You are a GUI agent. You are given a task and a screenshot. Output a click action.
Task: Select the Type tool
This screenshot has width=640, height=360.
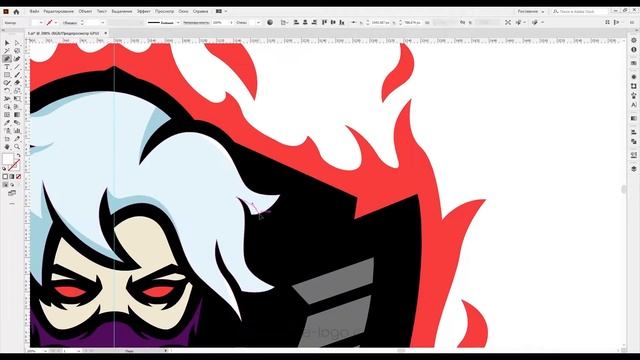pyautogui.click(x=7, y=67)
